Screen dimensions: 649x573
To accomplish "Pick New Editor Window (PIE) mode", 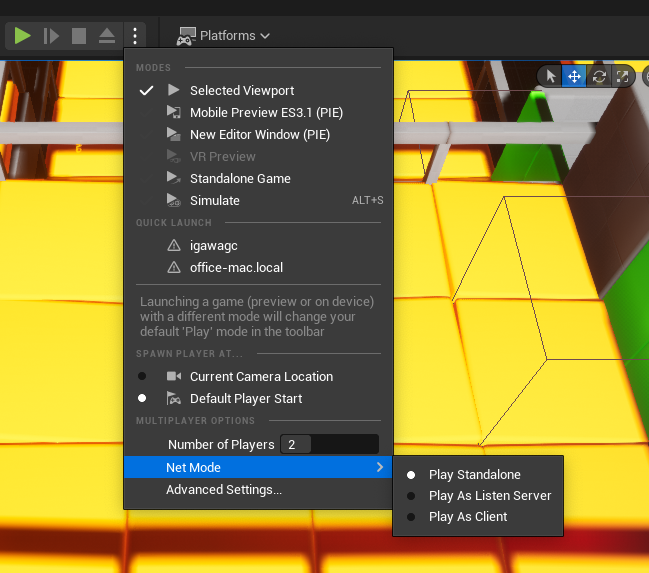I will click(x=259, y=134).
